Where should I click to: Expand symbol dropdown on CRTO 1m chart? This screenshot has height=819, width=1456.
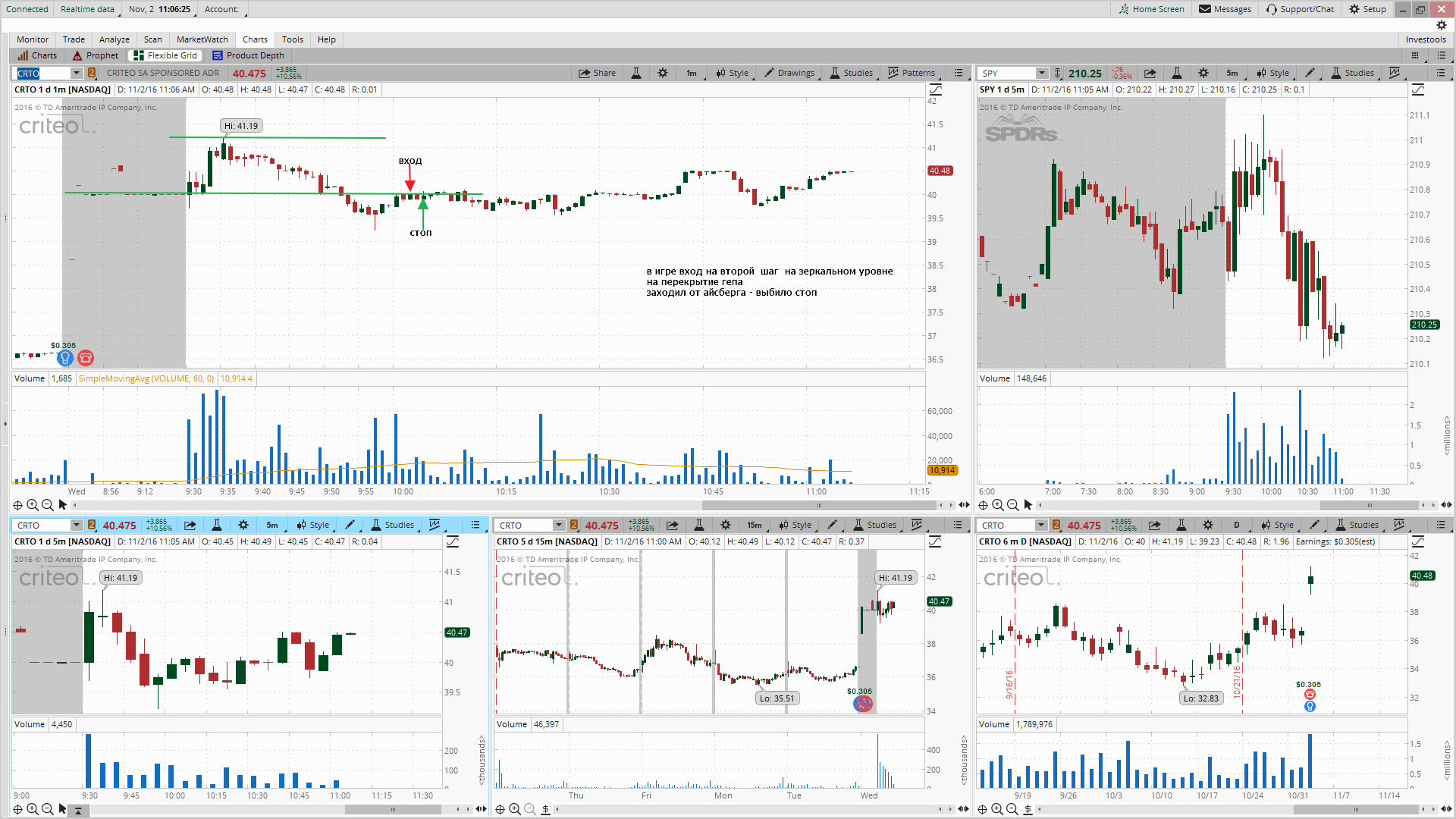coord(77,73)
